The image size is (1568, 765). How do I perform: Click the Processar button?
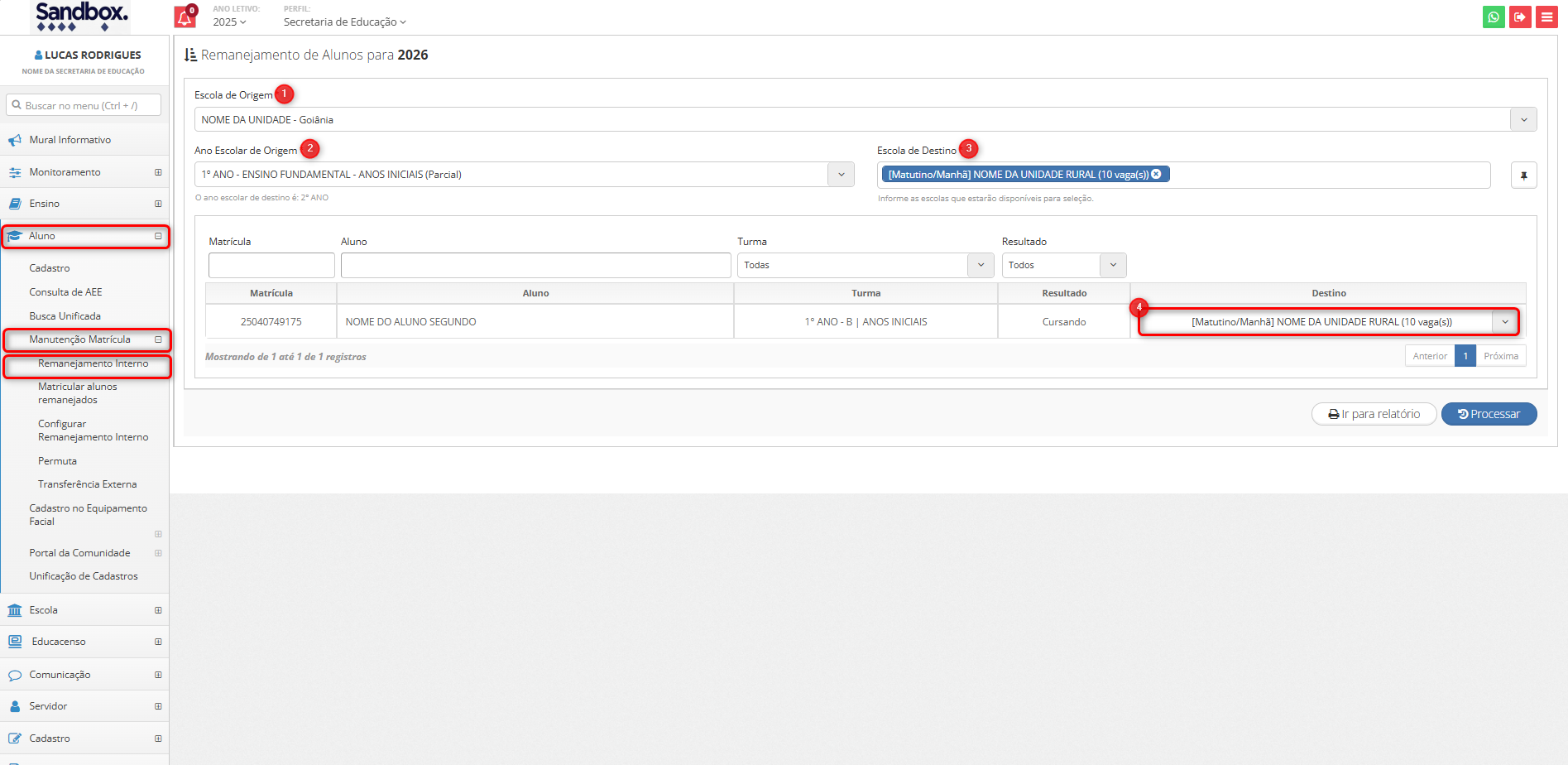click(x=1489, y=414)
